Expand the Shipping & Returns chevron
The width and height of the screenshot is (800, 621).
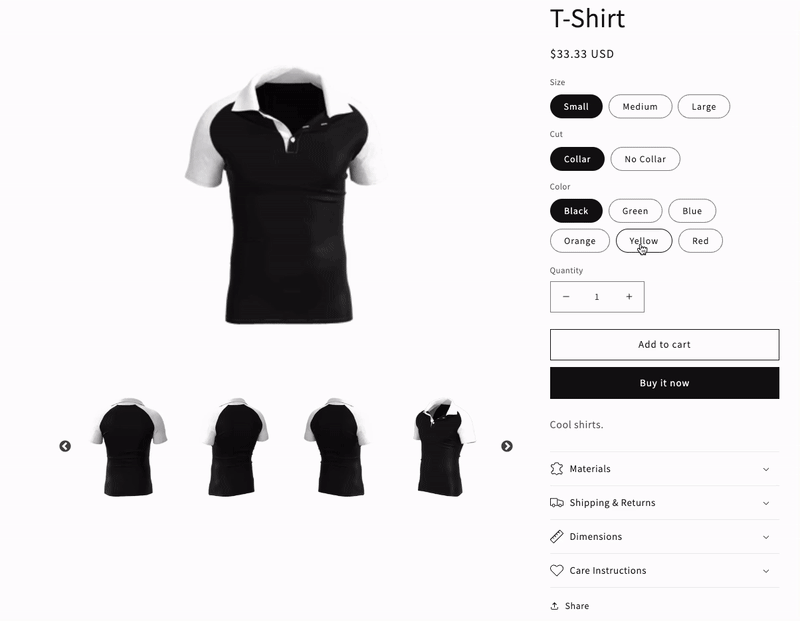point(766,503)
